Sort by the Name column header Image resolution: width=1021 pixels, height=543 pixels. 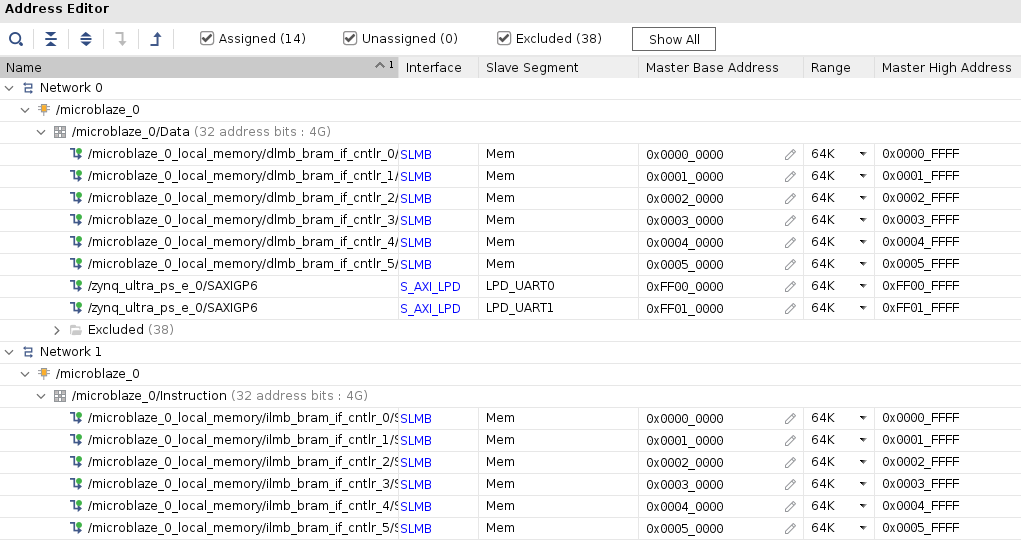click(x=199, y=67)
